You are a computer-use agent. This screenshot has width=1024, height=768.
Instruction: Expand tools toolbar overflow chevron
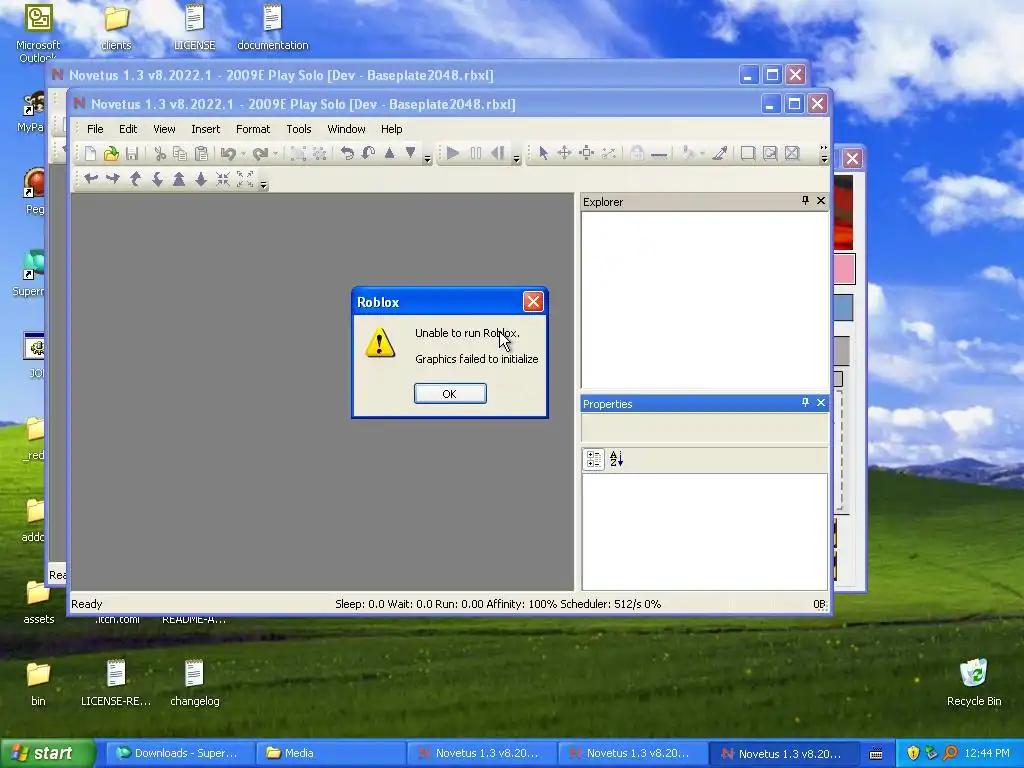click(x=824, y=154)
